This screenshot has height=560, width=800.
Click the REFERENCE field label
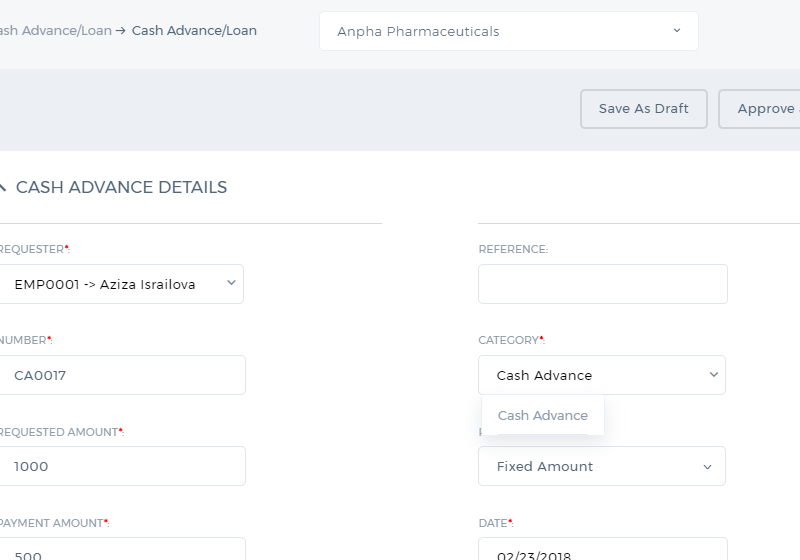click(513, 249)
